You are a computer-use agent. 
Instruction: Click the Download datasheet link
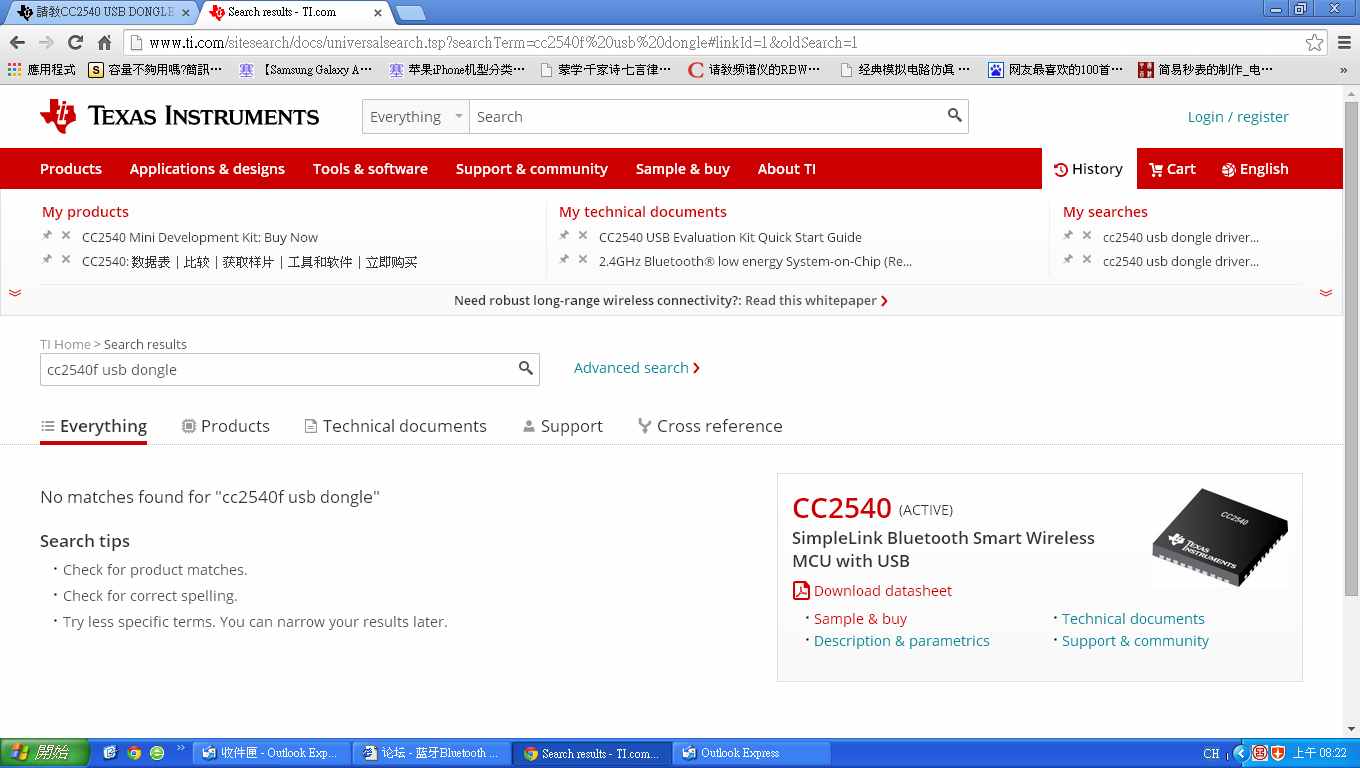point(883,591)
